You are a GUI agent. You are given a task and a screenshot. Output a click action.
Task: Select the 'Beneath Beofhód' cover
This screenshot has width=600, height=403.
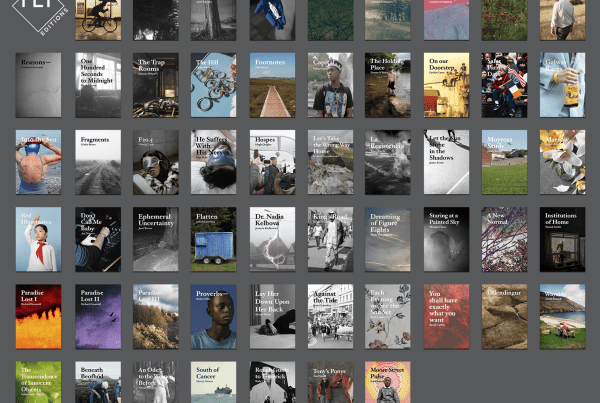[98, 382]
